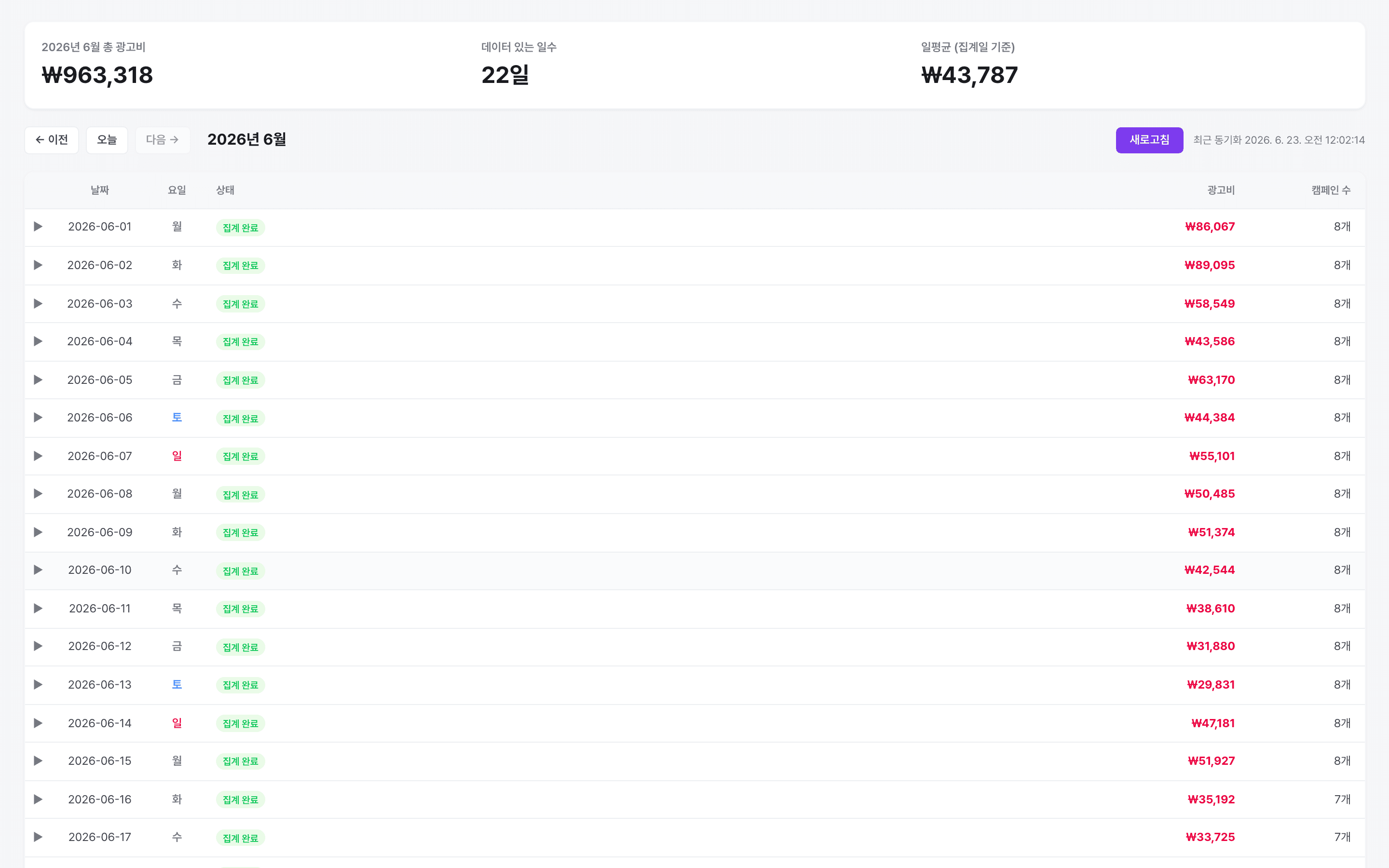
Task: Click the 7개 campaign count for 2026-06-16
Action: coord(1342,800)
